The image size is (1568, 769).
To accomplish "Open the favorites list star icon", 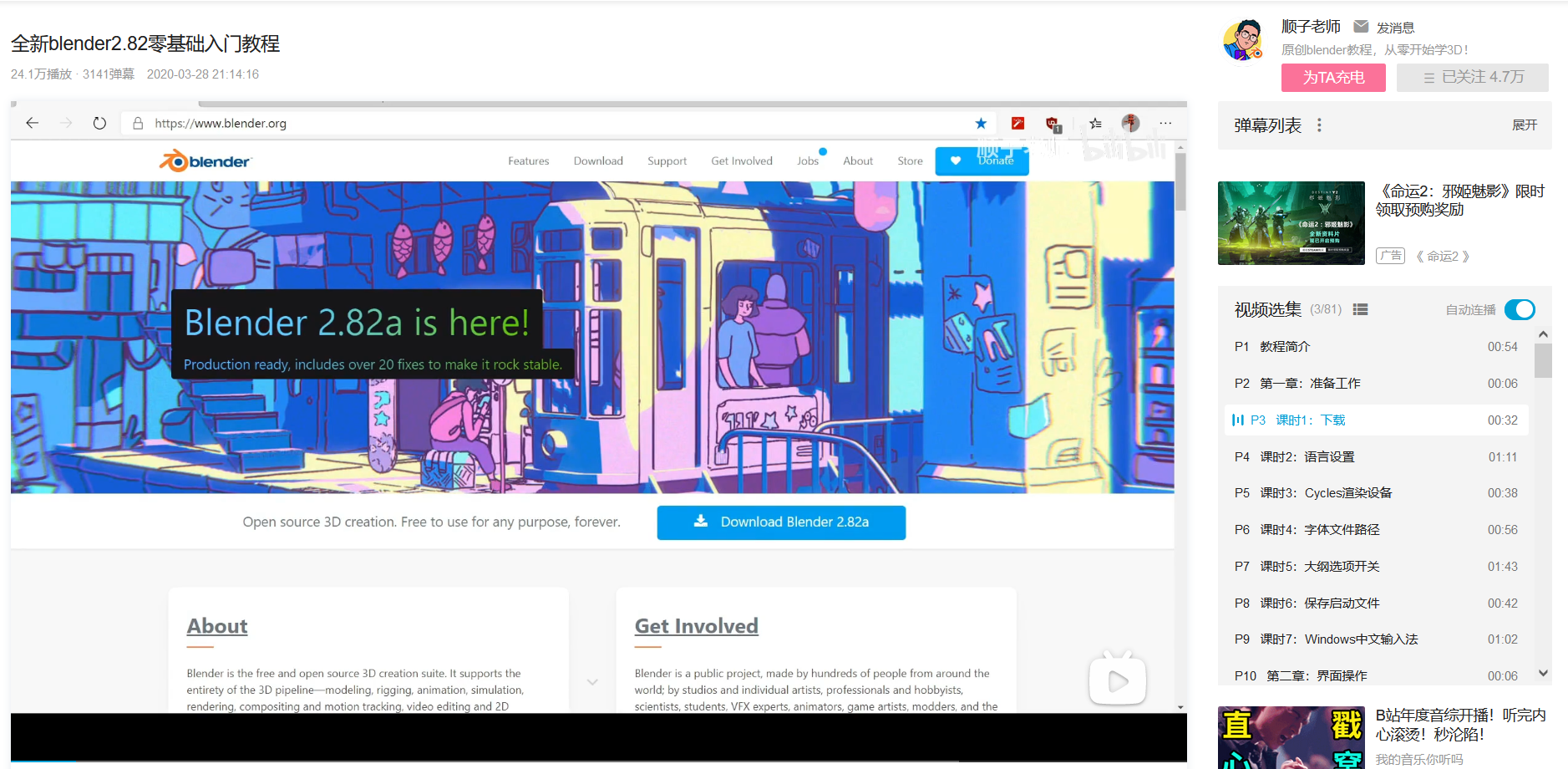I will point(1095,123).
